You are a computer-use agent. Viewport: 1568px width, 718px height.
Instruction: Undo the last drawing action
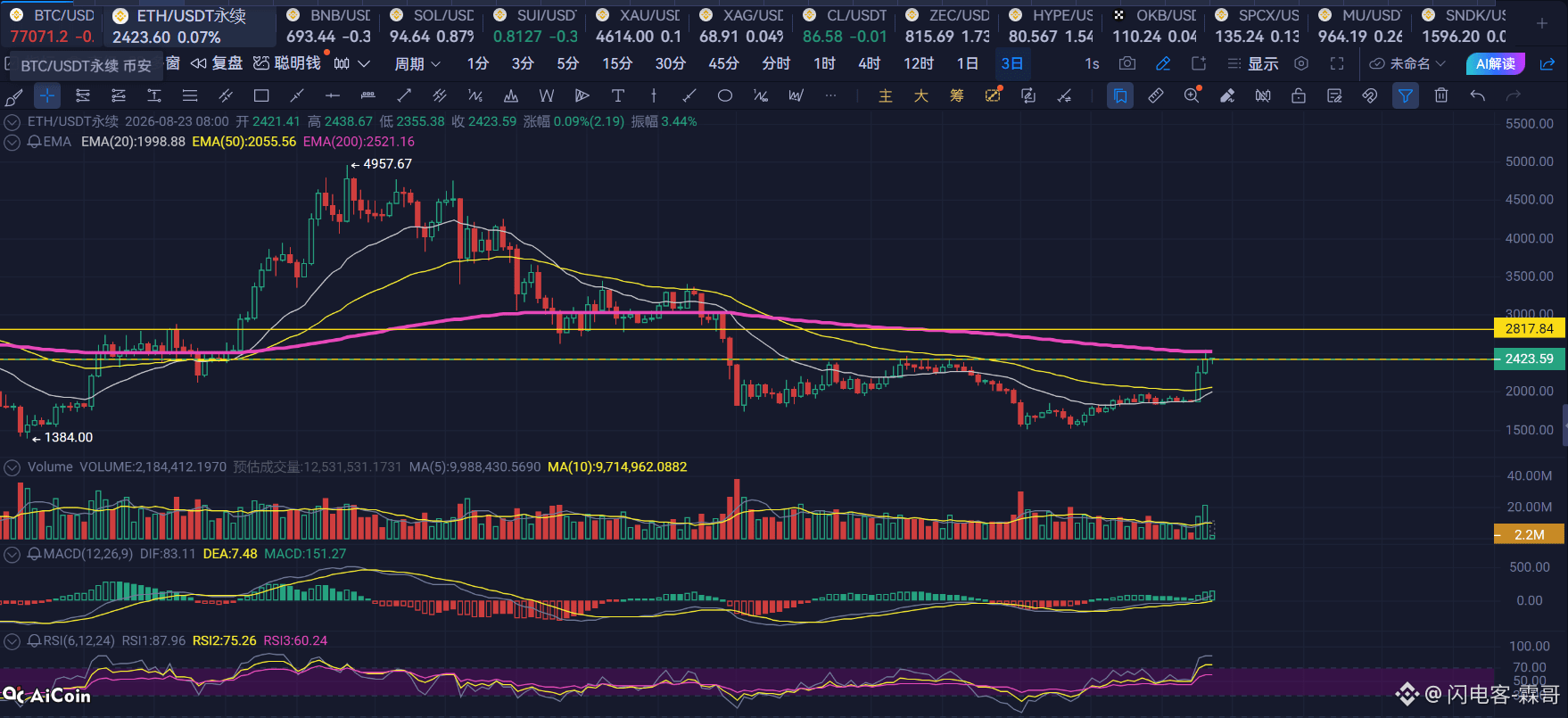[x=1478, y=95]
